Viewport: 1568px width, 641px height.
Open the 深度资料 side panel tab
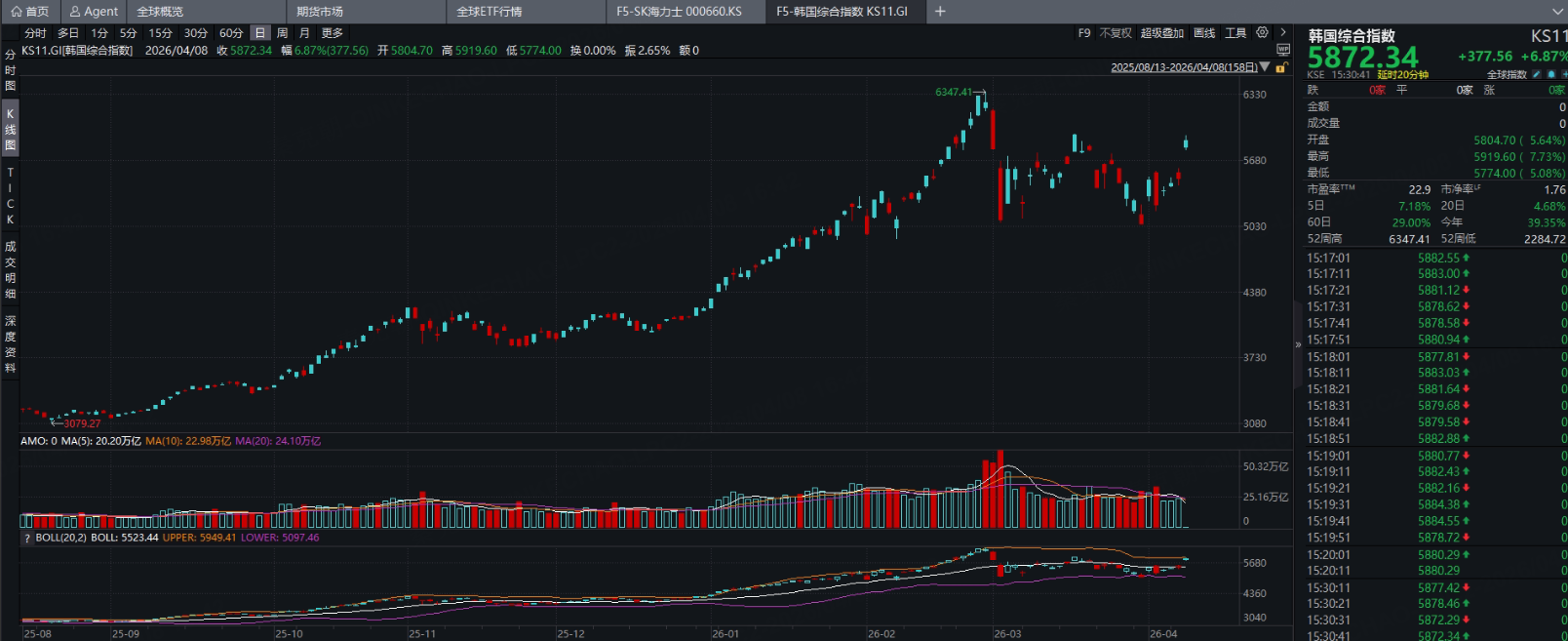click(10, 344)
